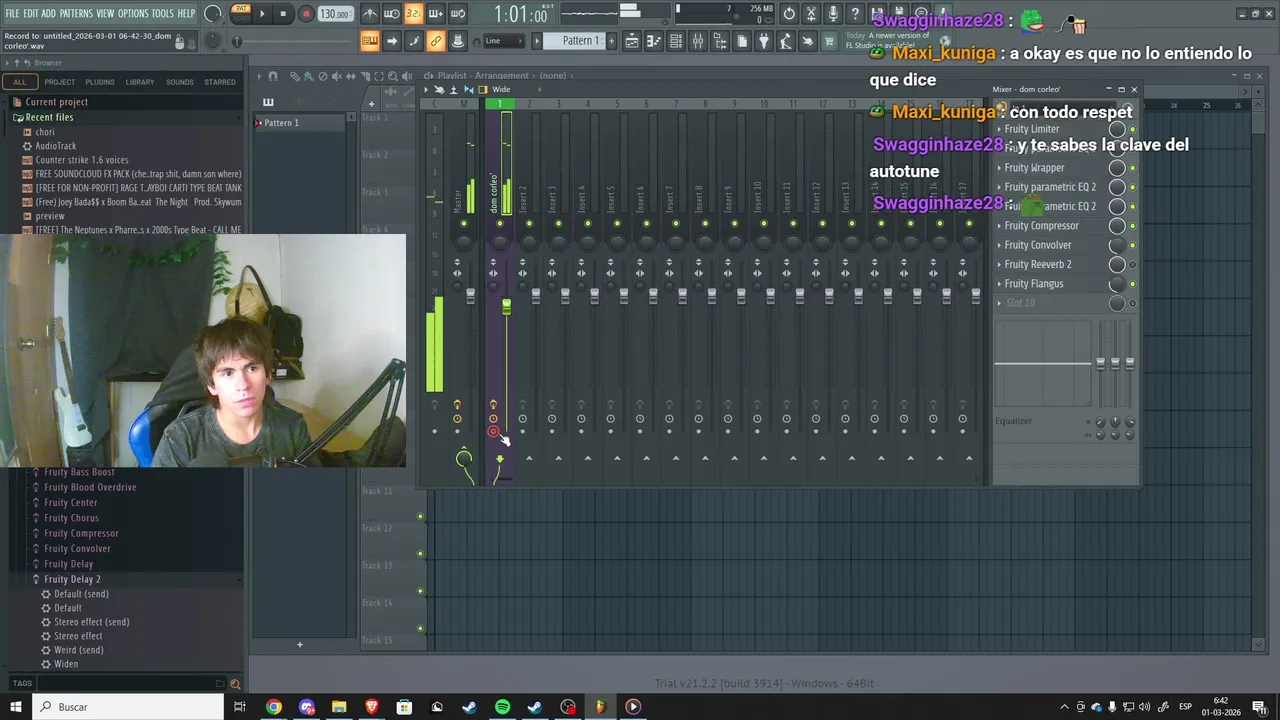The width and height of the screenshot is (1280, 720).
Task: Open the FILE menu
Action: [x=13, y=13]
